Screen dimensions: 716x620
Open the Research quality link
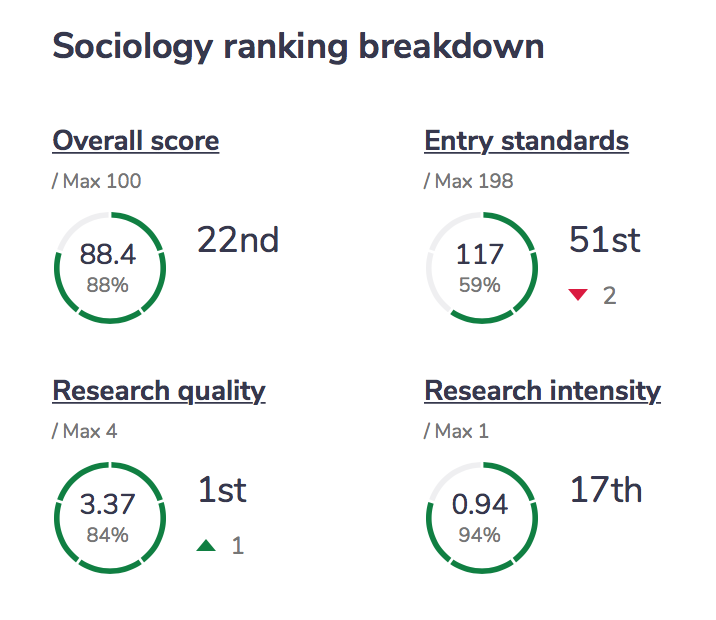(158, 390)
